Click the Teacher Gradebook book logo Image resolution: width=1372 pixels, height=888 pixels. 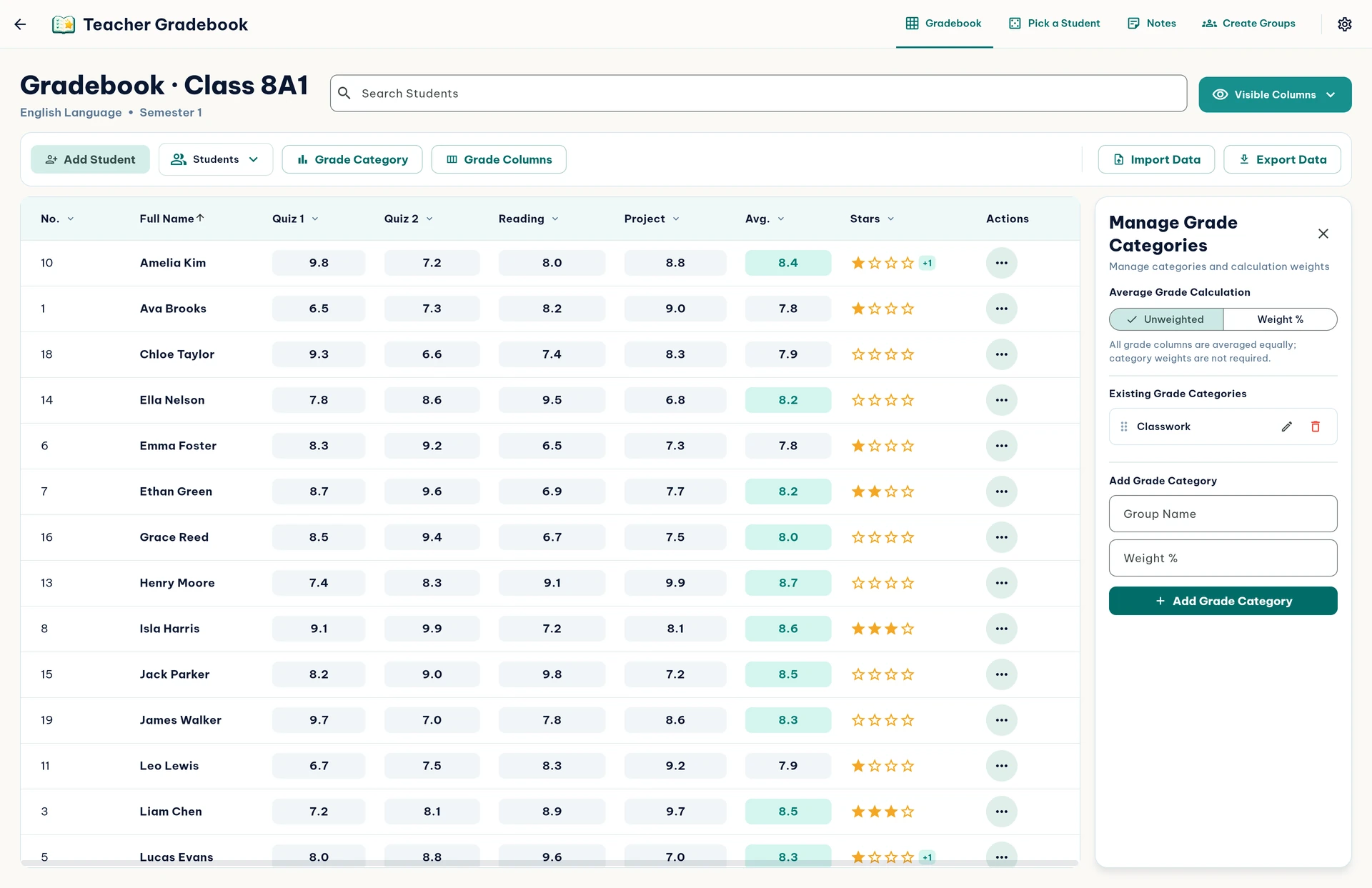(x=64, y=24)
